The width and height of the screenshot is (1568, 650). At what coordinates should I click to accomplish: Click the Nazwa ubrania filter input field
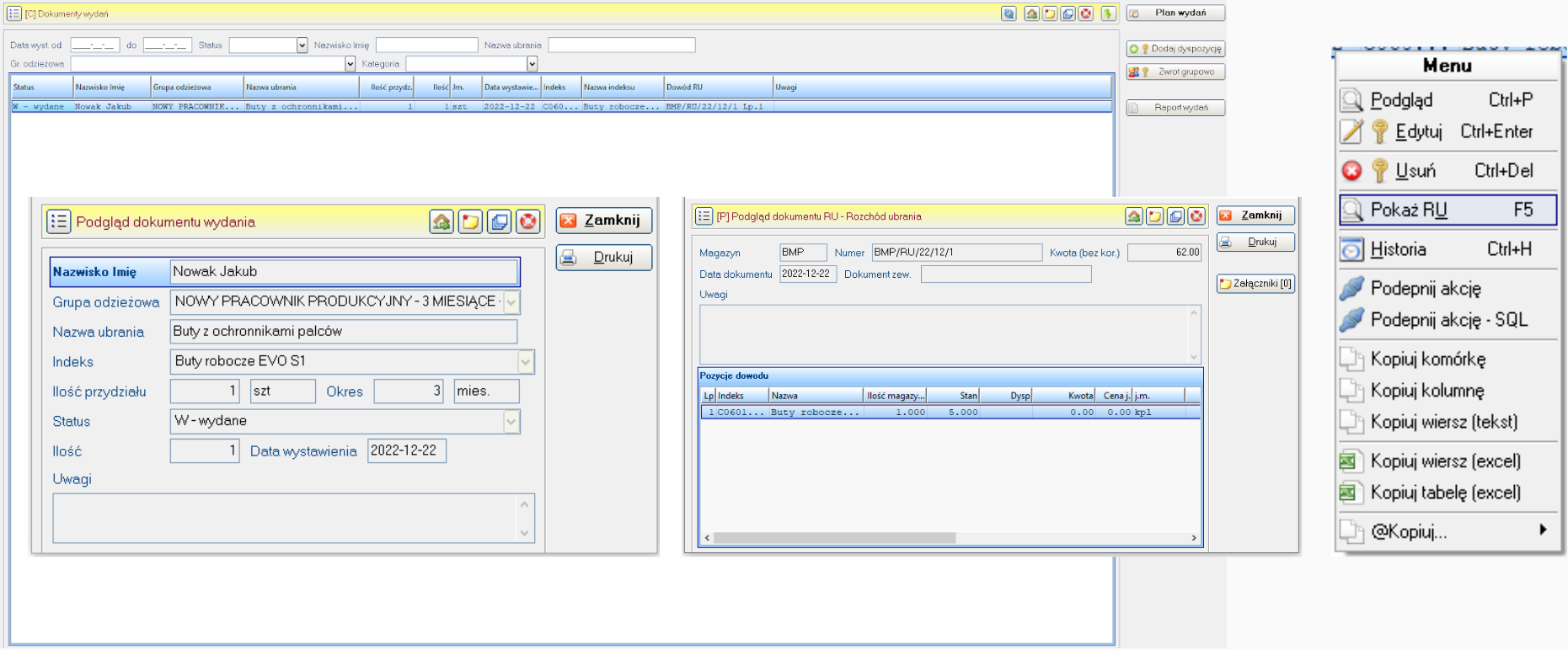622,45
